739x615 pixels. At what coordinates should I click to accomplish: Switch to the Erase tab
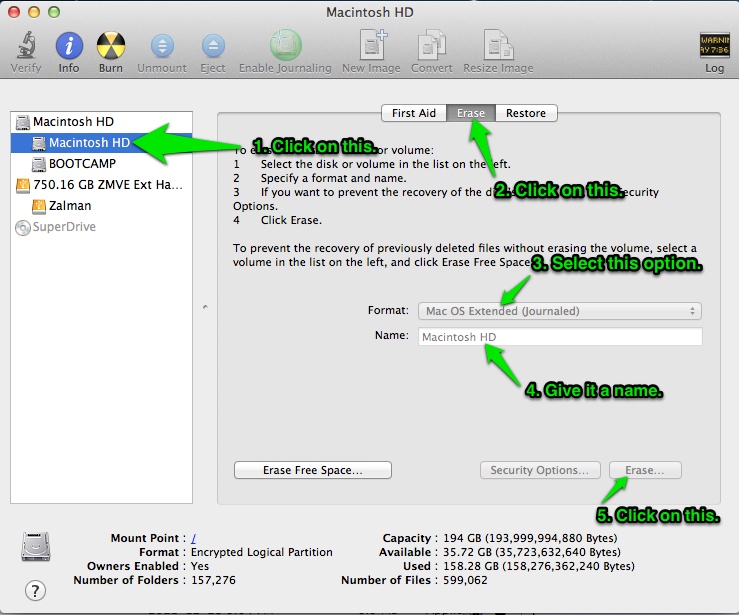[471, 113]
